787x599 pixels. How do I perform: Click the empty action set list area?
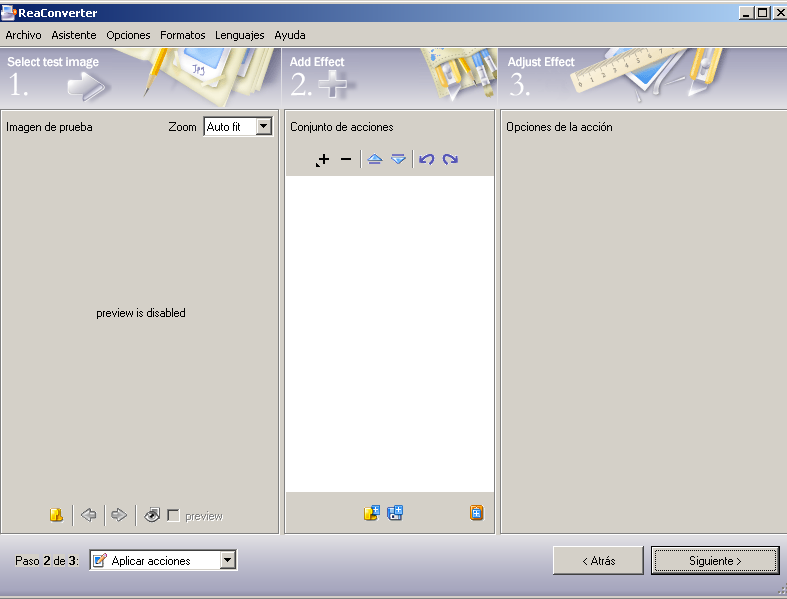[389, 333]
